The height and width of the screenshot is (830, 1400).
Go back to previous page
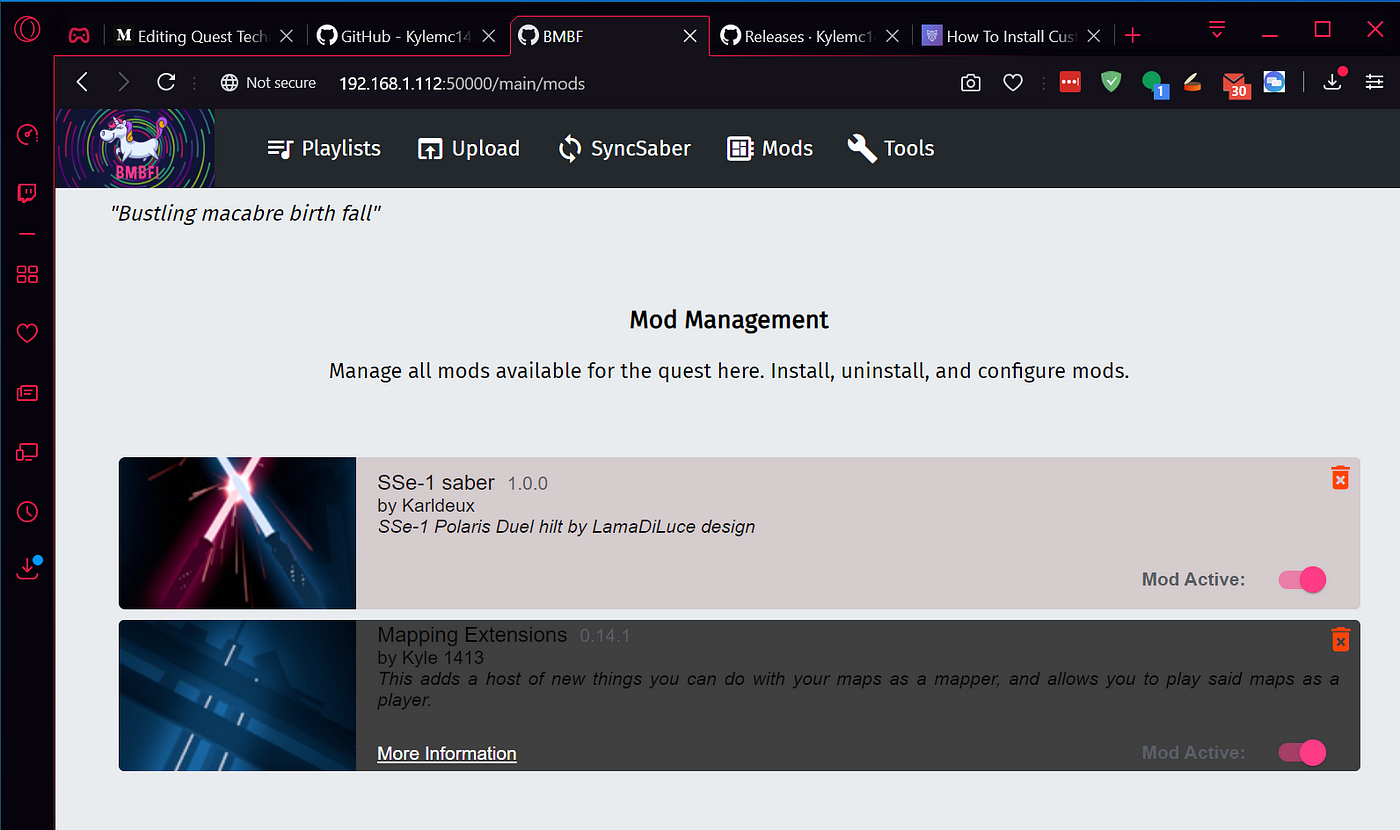[82, 83]
